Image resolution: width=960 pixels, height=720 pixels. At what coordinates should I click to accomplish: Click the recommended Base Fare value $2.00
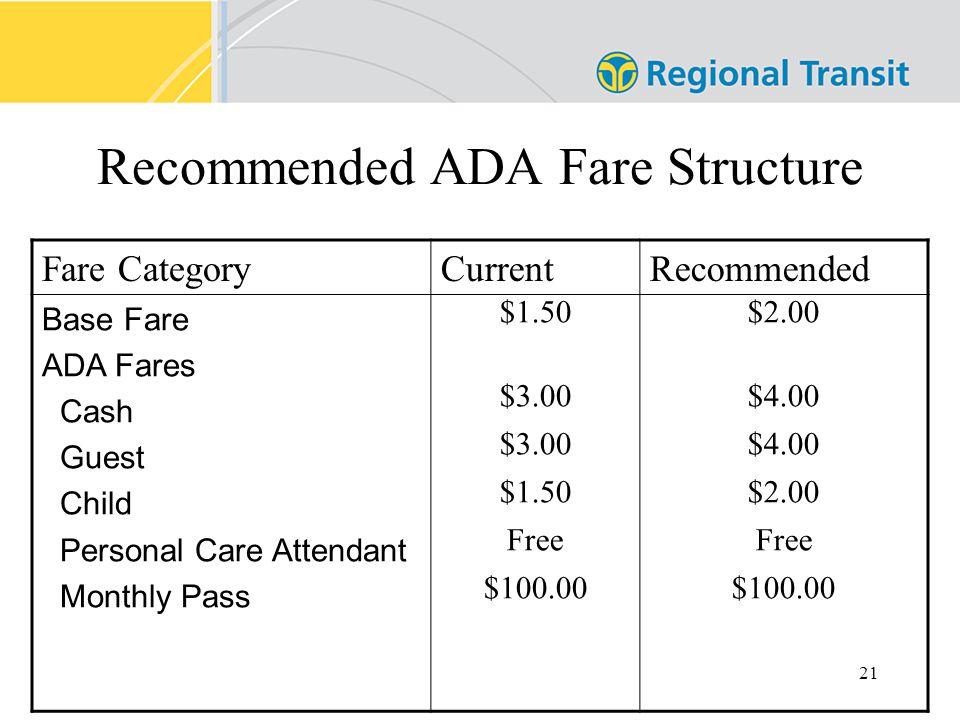tap(783, 312)
